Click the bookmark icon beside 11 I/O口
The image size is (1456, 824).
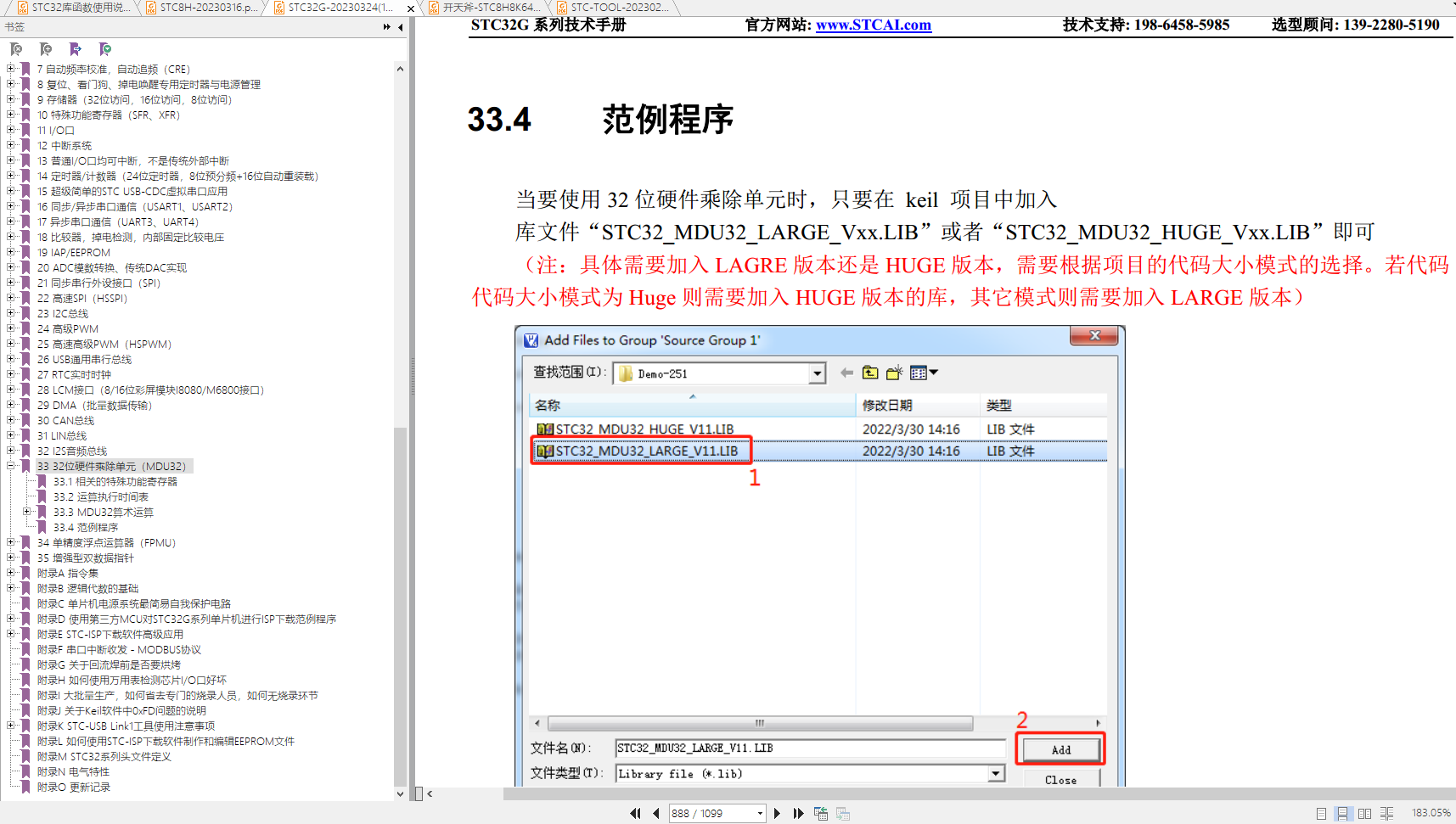pos(25,130)
